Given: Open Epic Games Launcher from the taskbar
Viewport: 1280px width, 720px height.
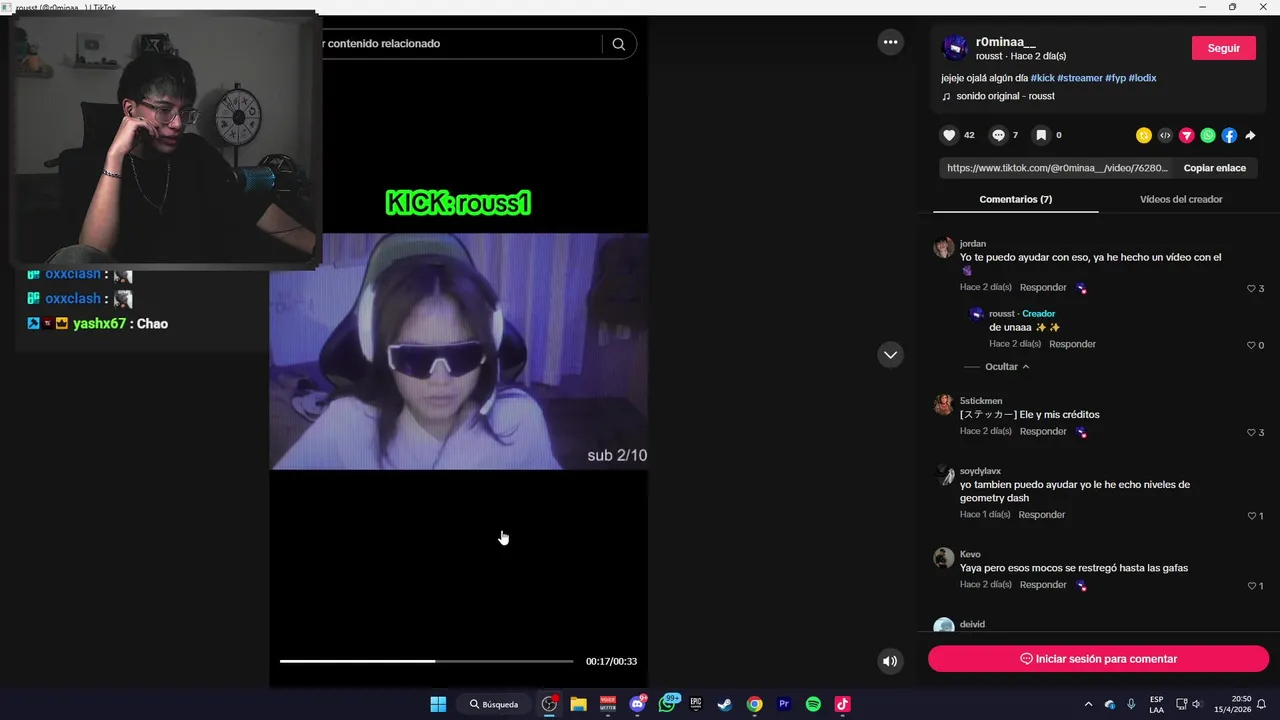Looking at the screenshot, I should pyautogui.click(x=696, y=704).
